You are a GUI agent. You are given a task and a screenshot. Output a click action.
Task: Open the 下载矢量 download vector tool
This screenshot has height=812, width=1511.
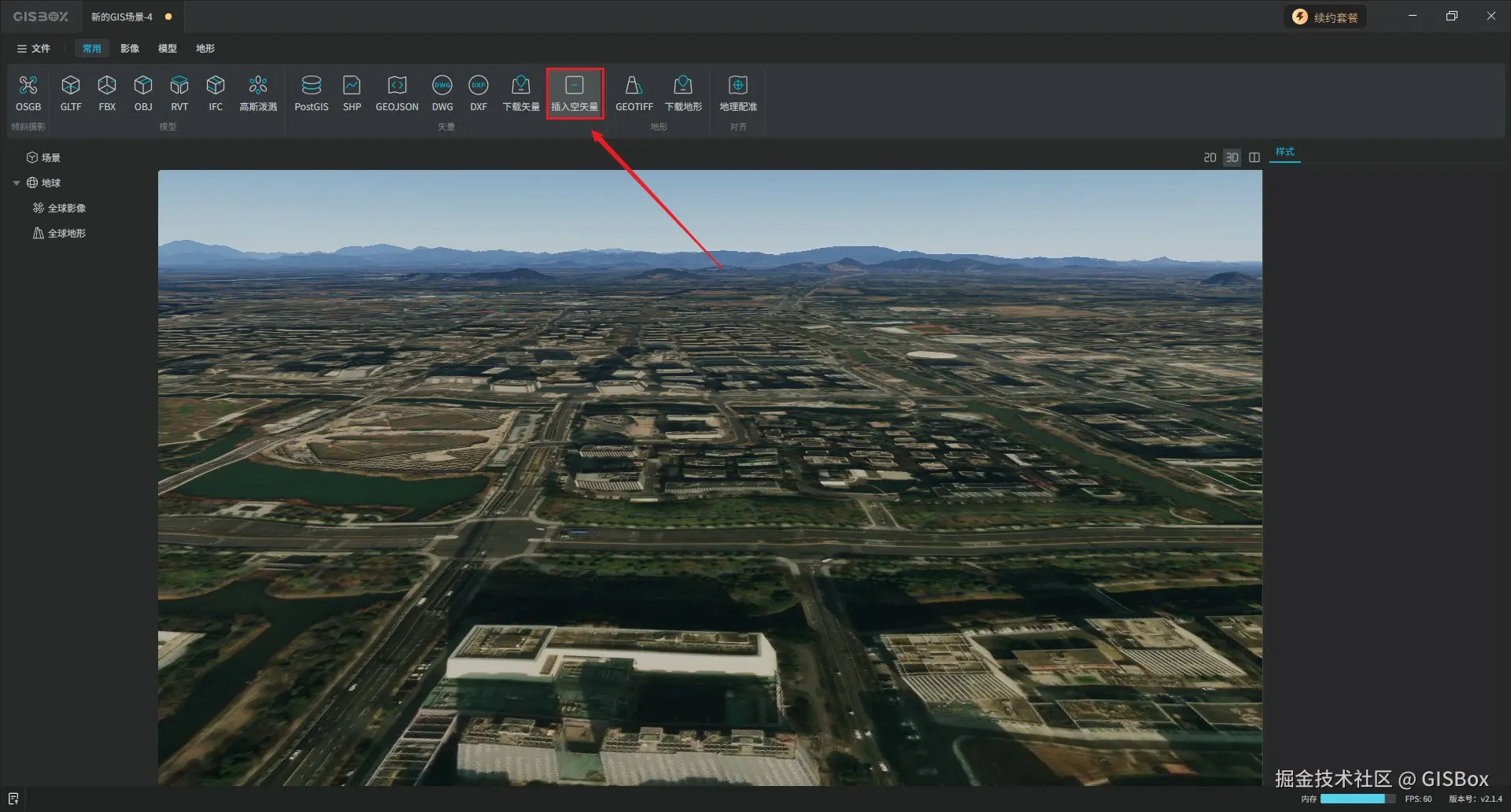(x=521, y=94)
